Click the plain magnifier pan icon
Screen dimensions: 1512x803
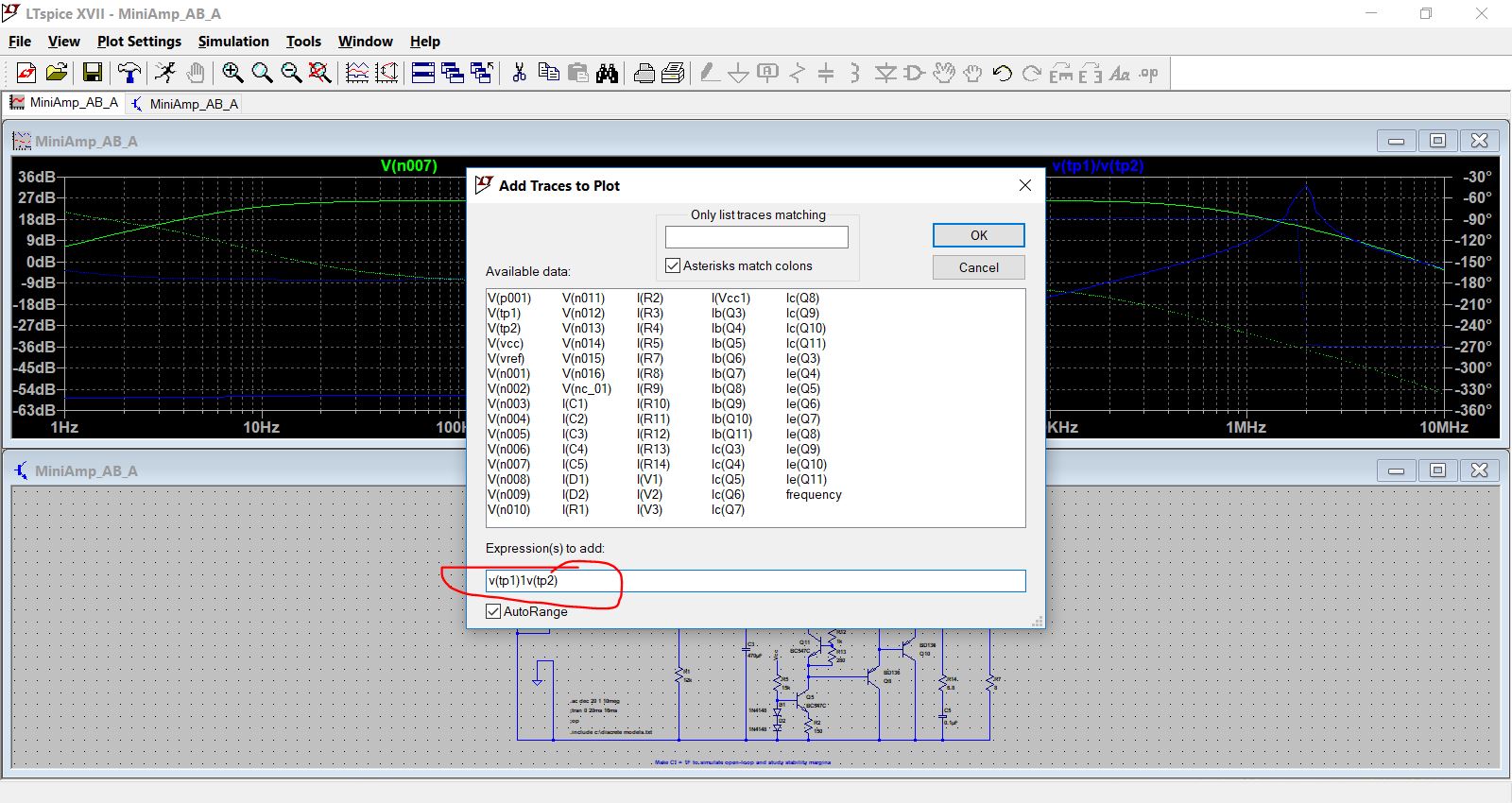tap(262, 73)
